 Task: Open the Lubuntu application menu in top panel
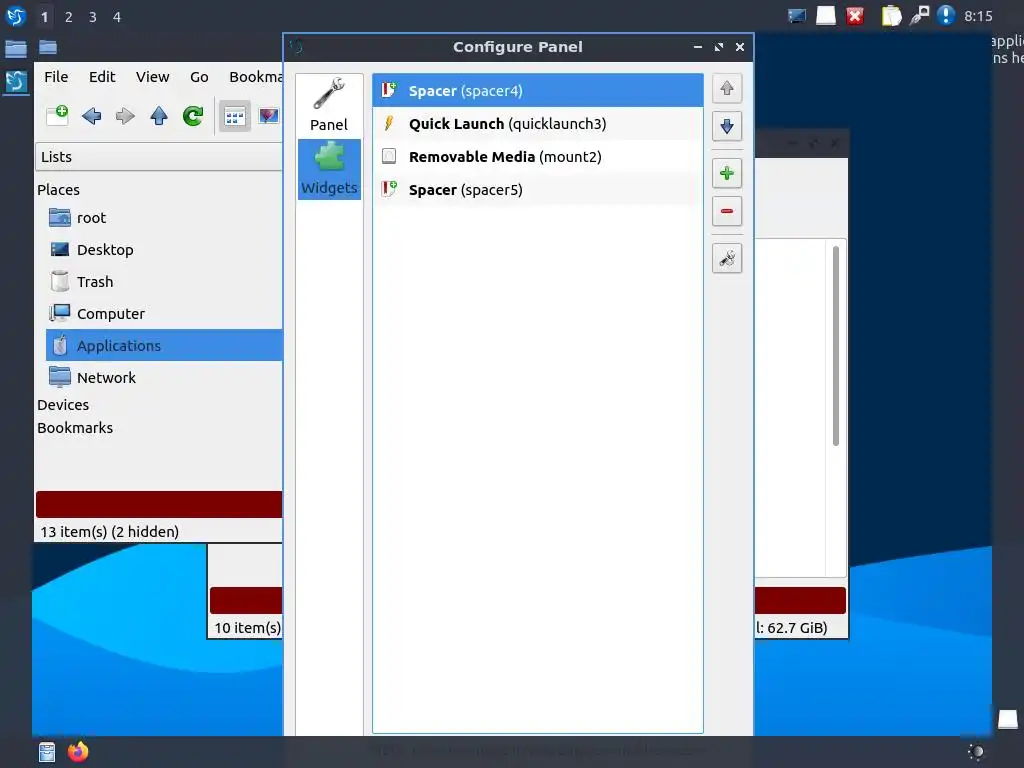tap(16, 16)
